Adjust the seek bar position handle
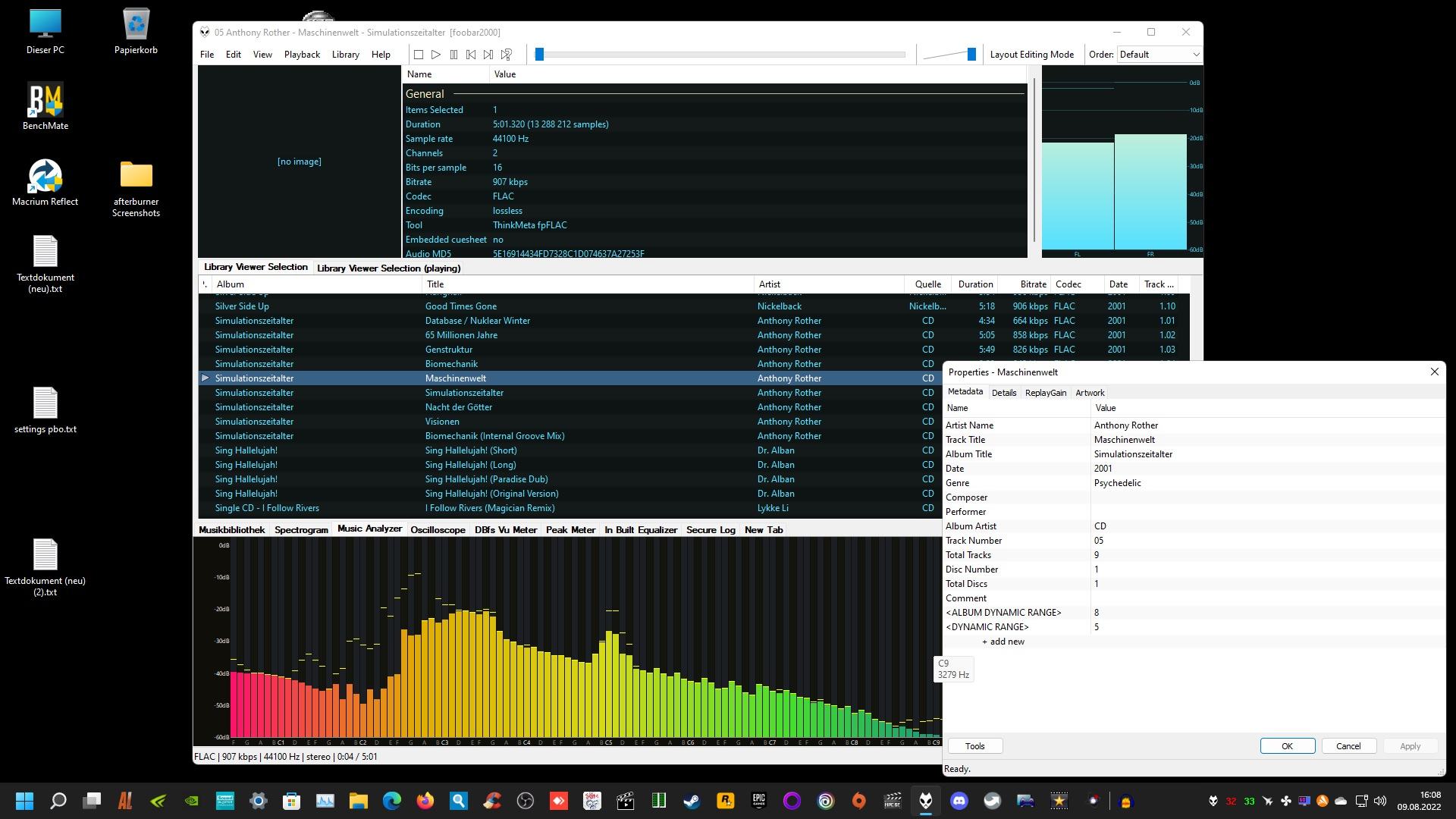 [x=539, y=55]
